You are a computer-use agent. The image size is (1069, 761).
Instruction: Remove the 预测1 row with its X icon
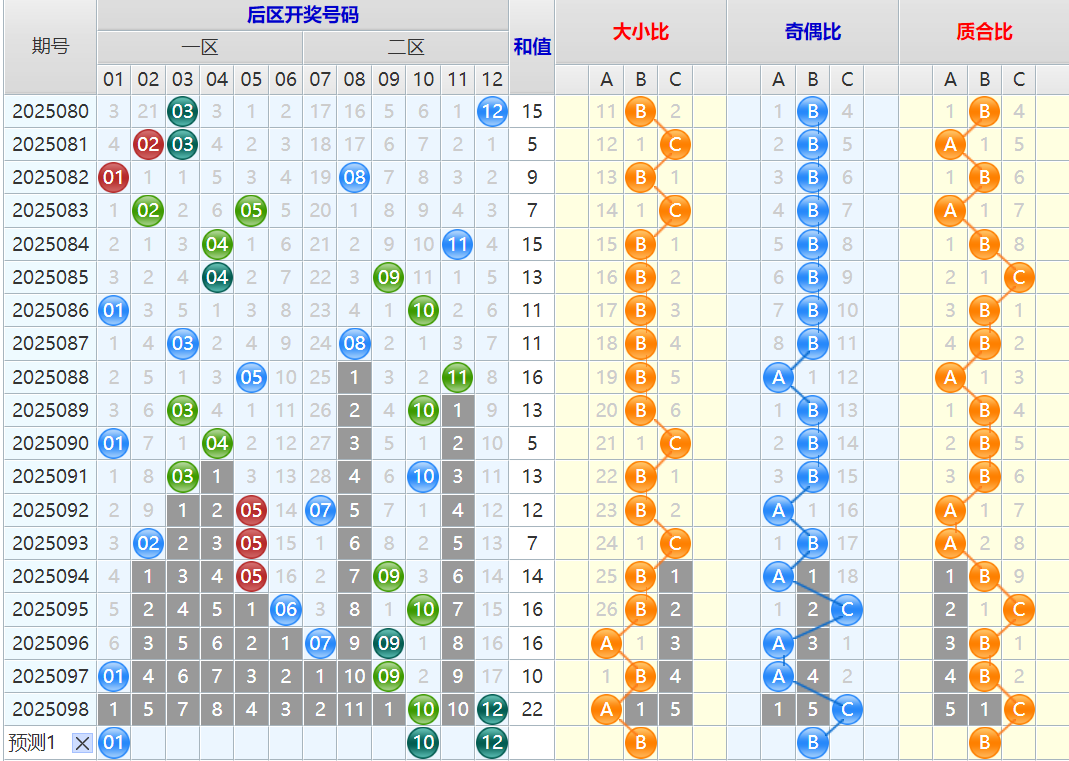click(x=82, y=743)
